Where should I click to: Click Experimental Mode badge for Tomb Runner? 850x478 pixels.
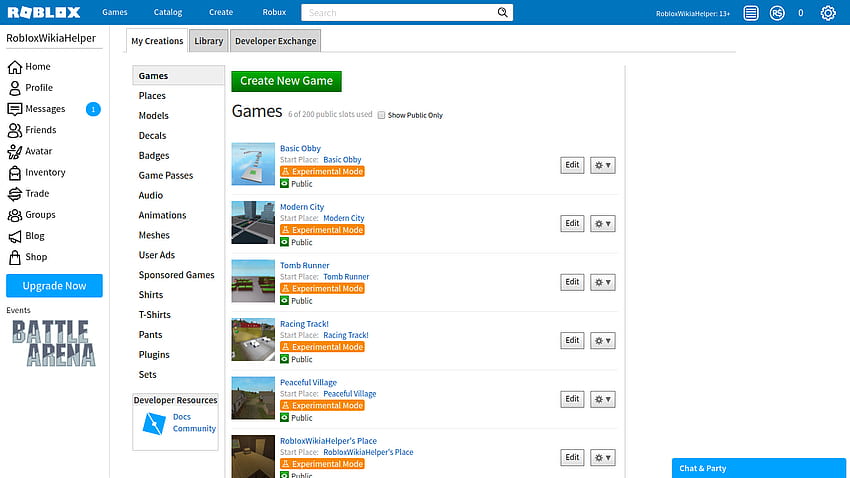322,289
